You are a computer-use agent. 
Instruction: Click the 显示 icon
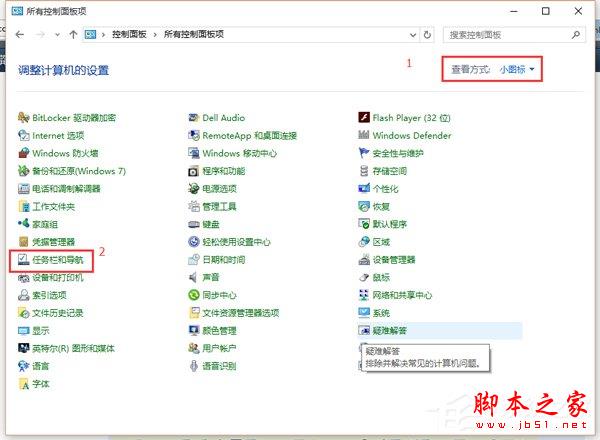click(23, 331)
